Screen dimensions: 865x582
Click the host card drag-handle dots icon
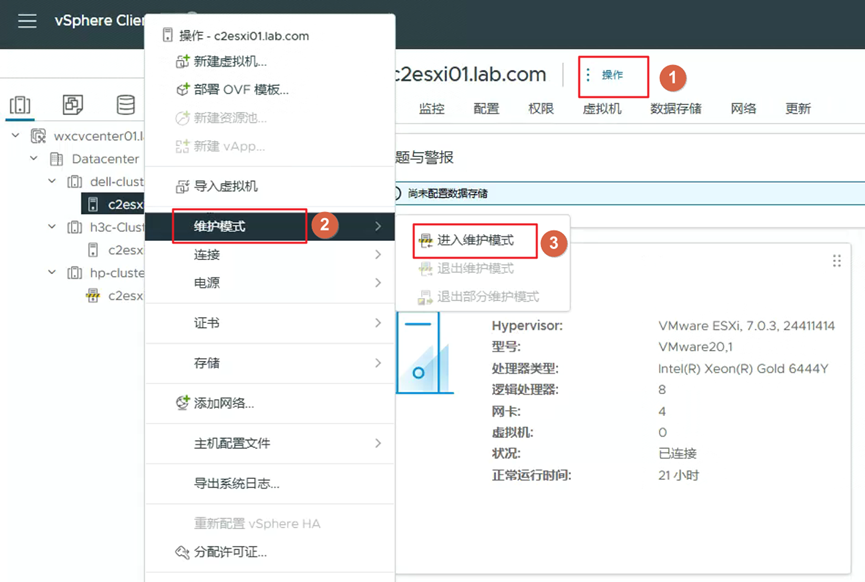[x=837, y=261]
